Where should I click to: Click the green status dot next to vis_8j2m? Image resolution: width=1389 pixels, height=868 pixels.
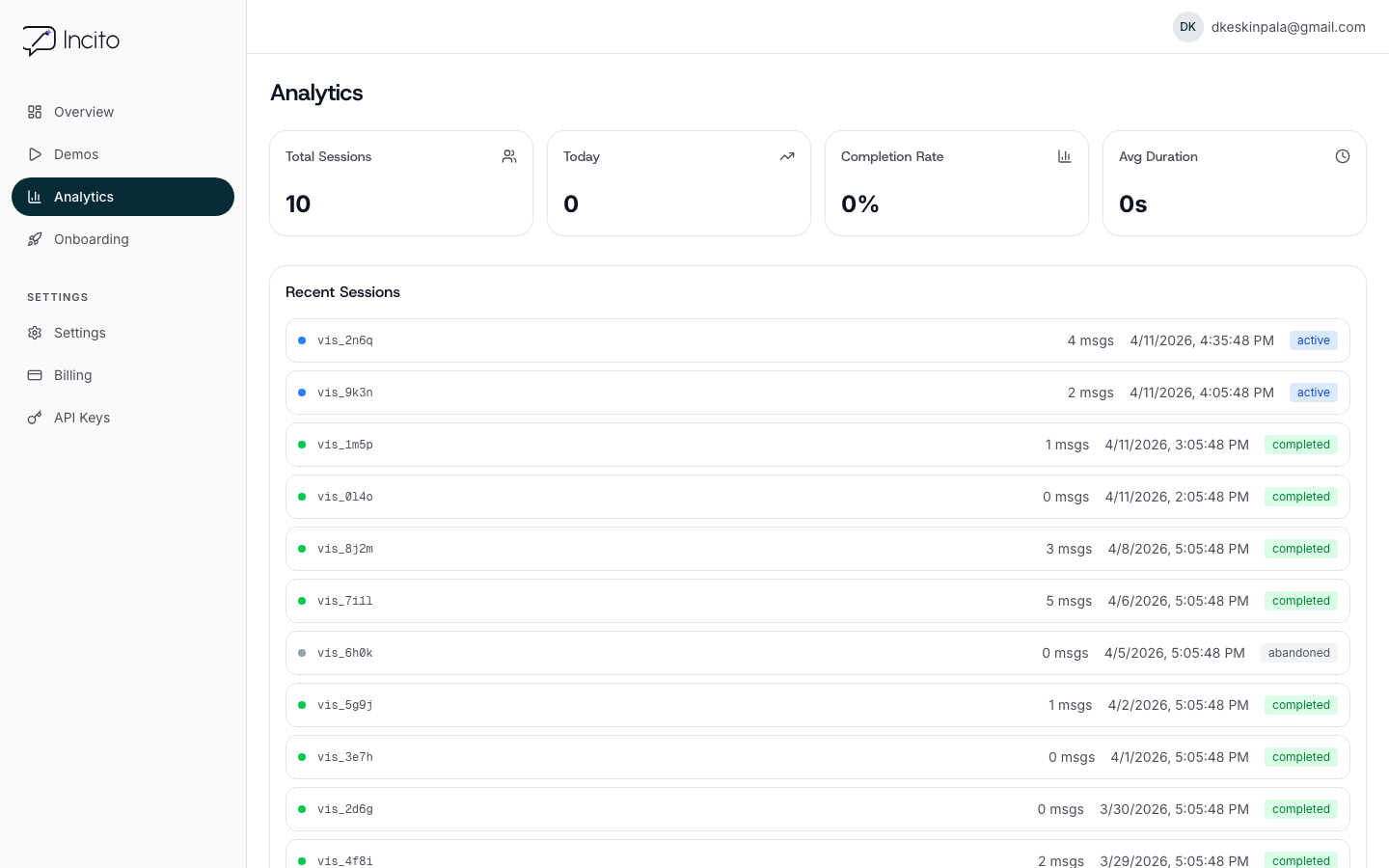click(302, 549)
